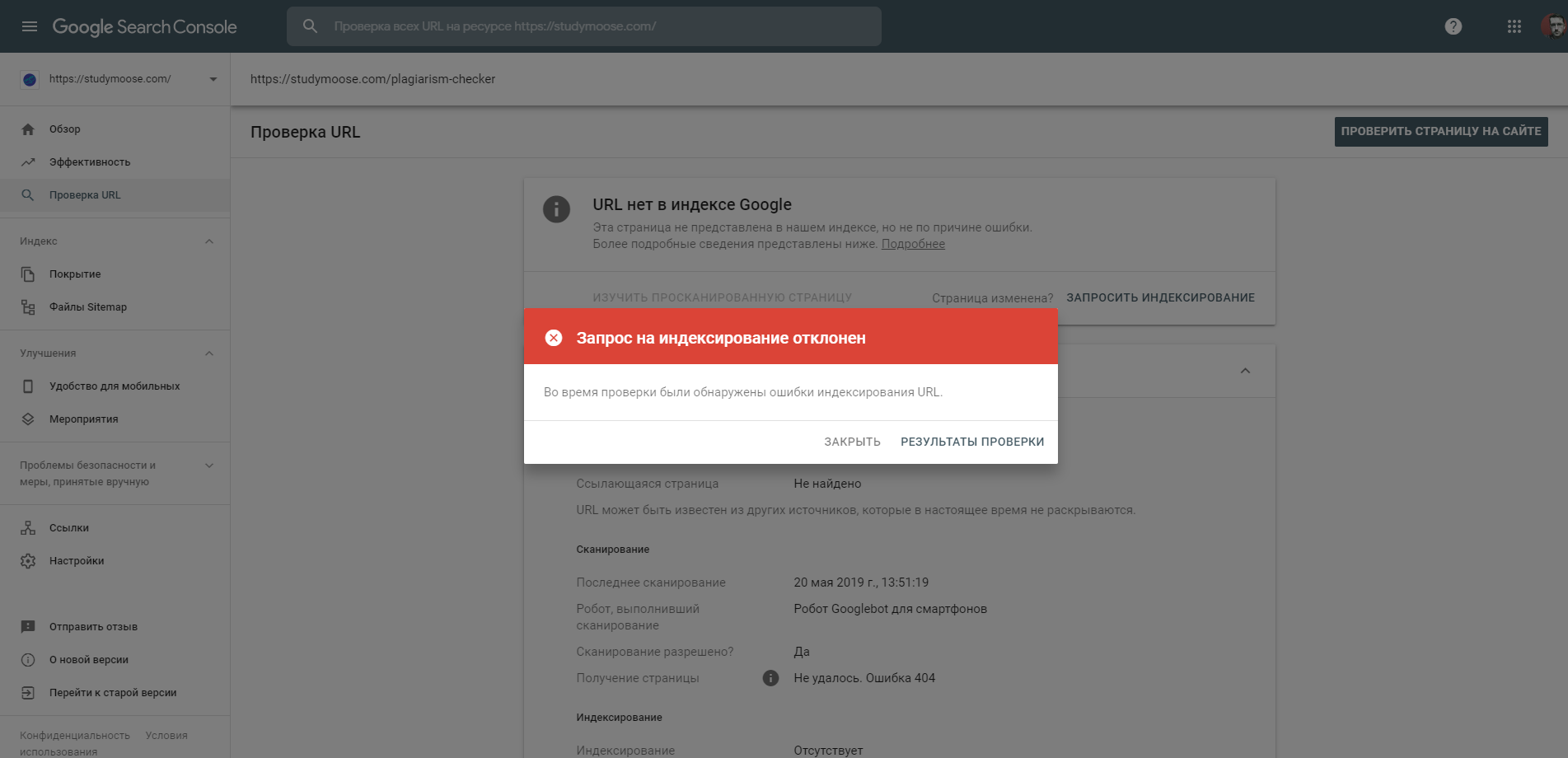Click the Отправить отзыв feedback icon
This screenshot has height=758, width=1568.
(28, 627)
